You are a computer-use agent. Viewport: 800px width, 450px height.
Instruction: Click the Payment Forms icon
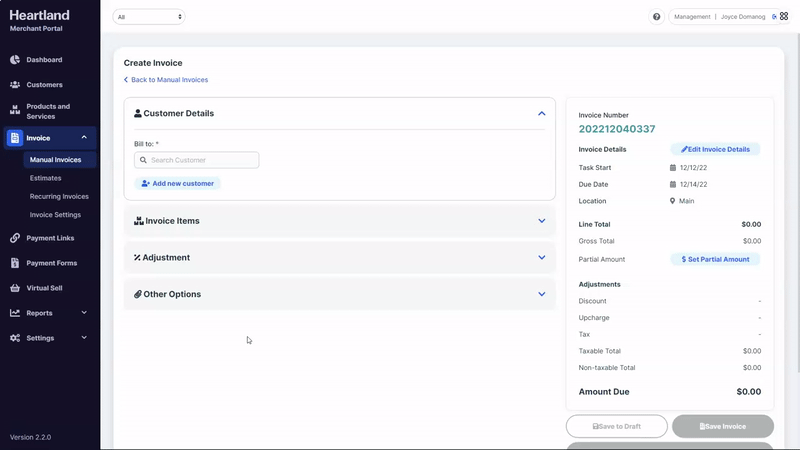point(15,263)
